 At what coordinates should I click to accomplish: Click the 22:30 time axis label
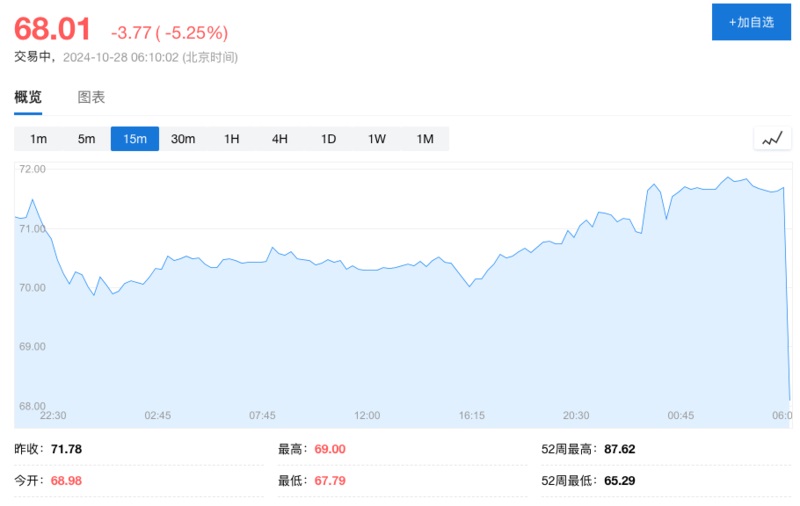[x=53, y=415]
